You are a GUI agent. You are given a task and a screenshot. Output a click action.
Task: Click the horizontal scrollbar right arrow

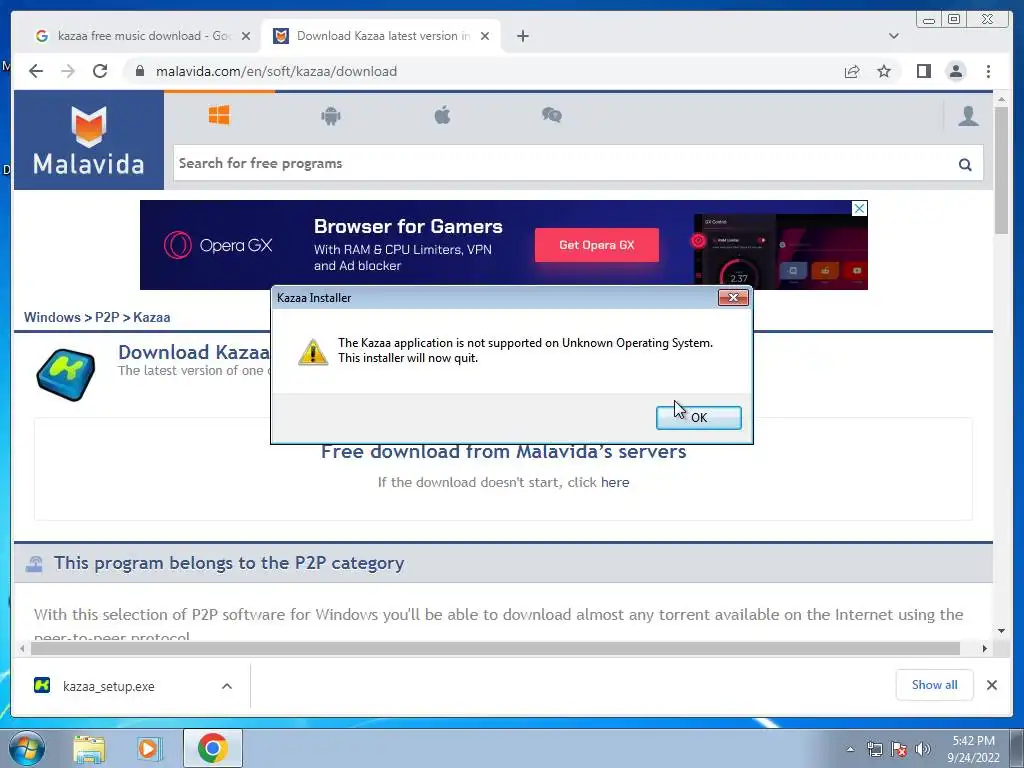[984, 648]
